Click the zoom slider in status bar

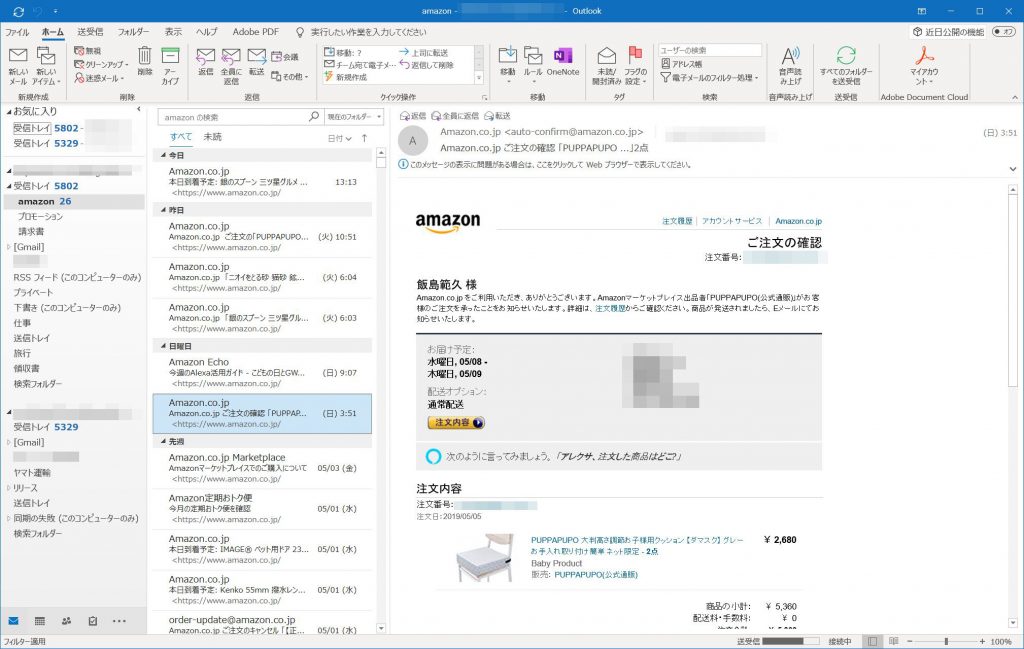click(x=945, y=641)
